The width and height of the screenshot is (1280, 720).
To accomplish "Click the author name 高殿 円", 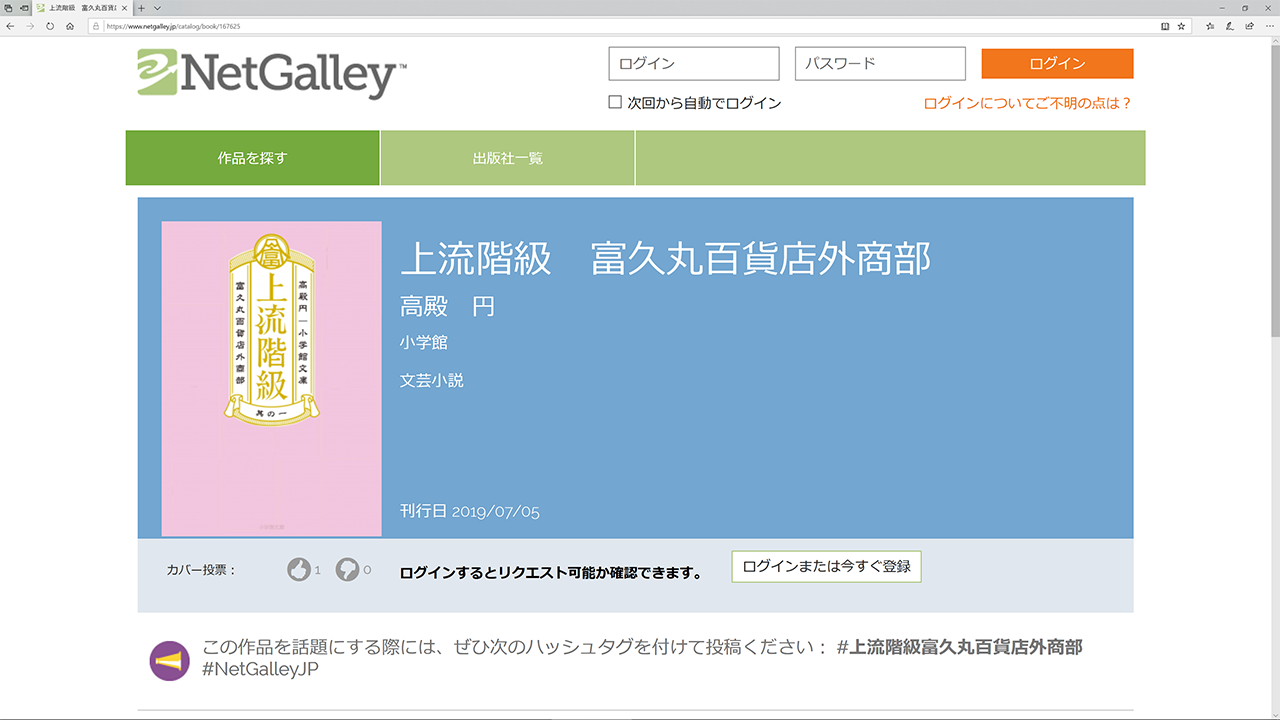I will [448, 306].
